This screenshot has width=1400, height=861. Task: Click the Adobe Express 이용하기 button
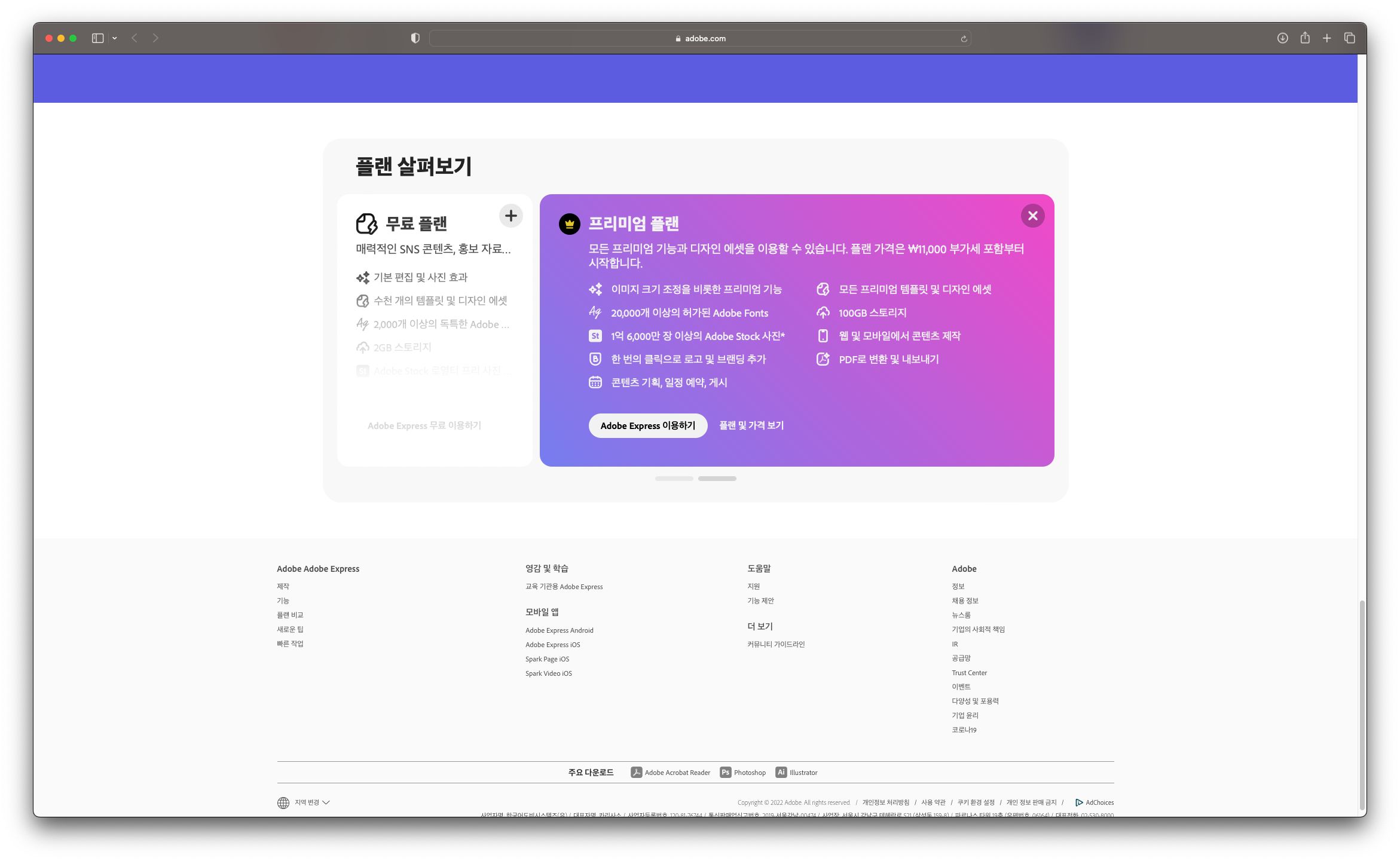click(x=647, y=425)
